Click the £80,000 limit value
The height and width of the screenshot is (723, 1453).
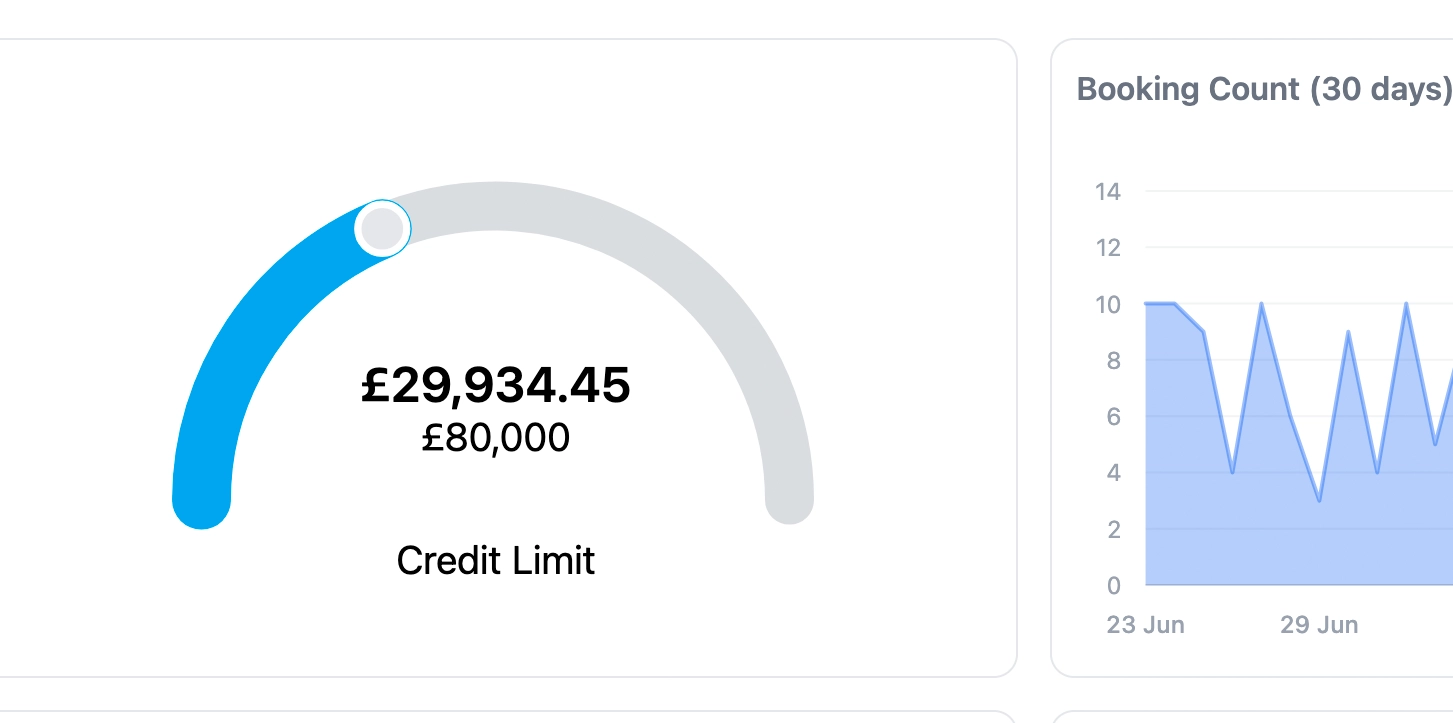point(496,438)
